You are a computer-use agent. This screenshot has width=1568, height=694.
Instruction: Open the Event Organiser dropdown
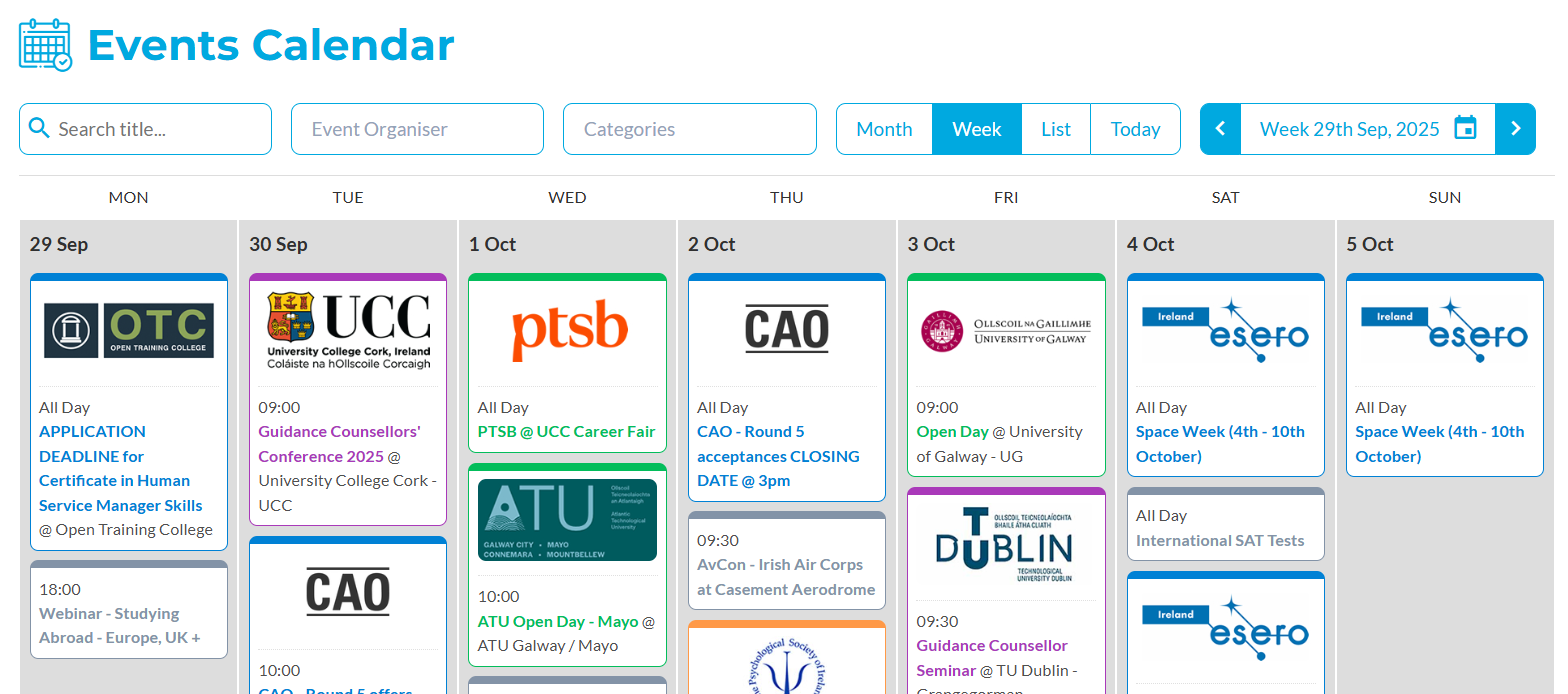(x=417, y=129)
